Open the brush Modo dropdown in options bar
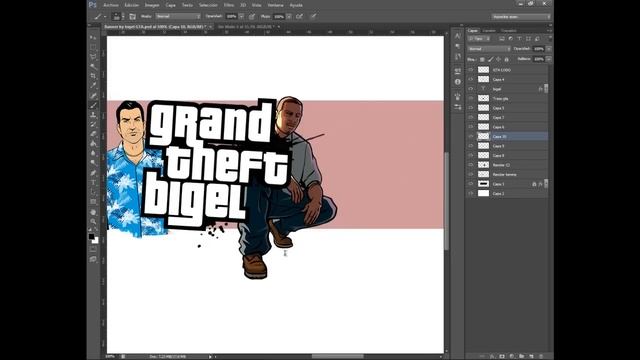 (178, 16)
